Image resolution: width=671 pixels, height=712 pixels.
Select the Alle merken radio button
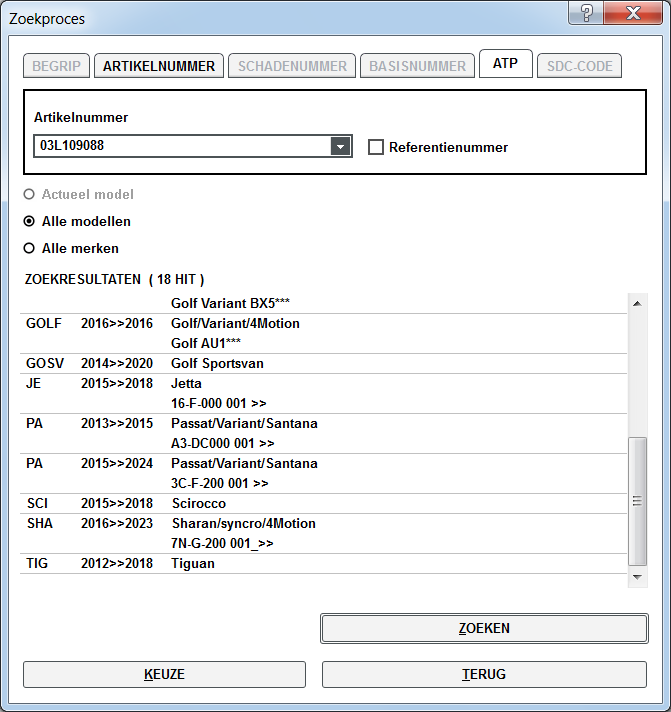pos(30,248)
